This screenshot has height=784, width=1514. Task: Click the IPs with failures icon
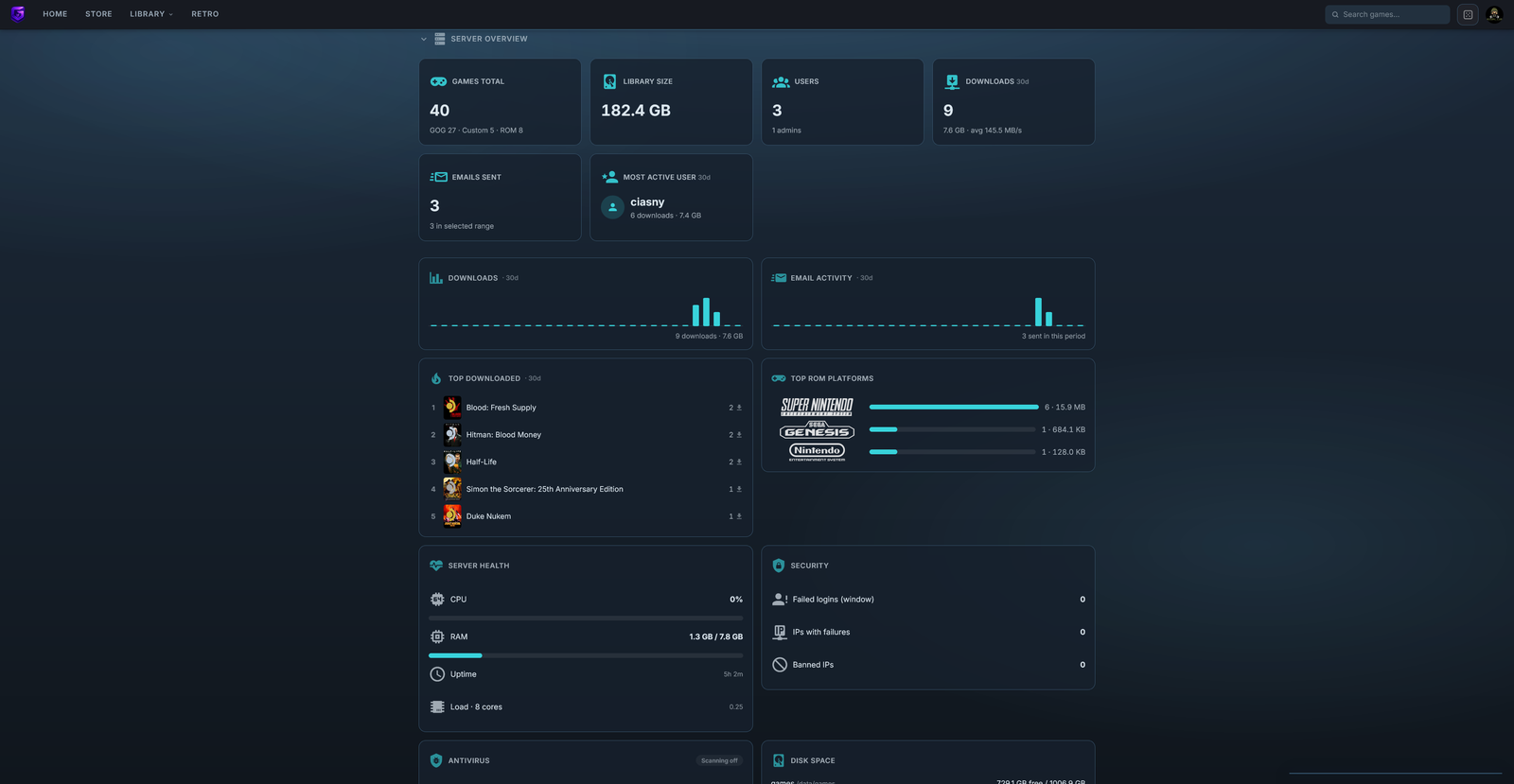point(780,633)
